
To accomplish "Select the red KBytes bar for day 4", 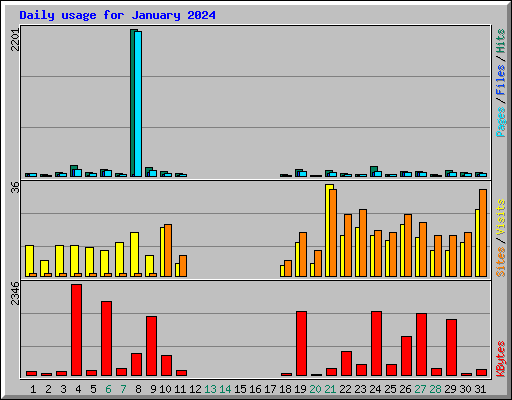I will 76,330.
